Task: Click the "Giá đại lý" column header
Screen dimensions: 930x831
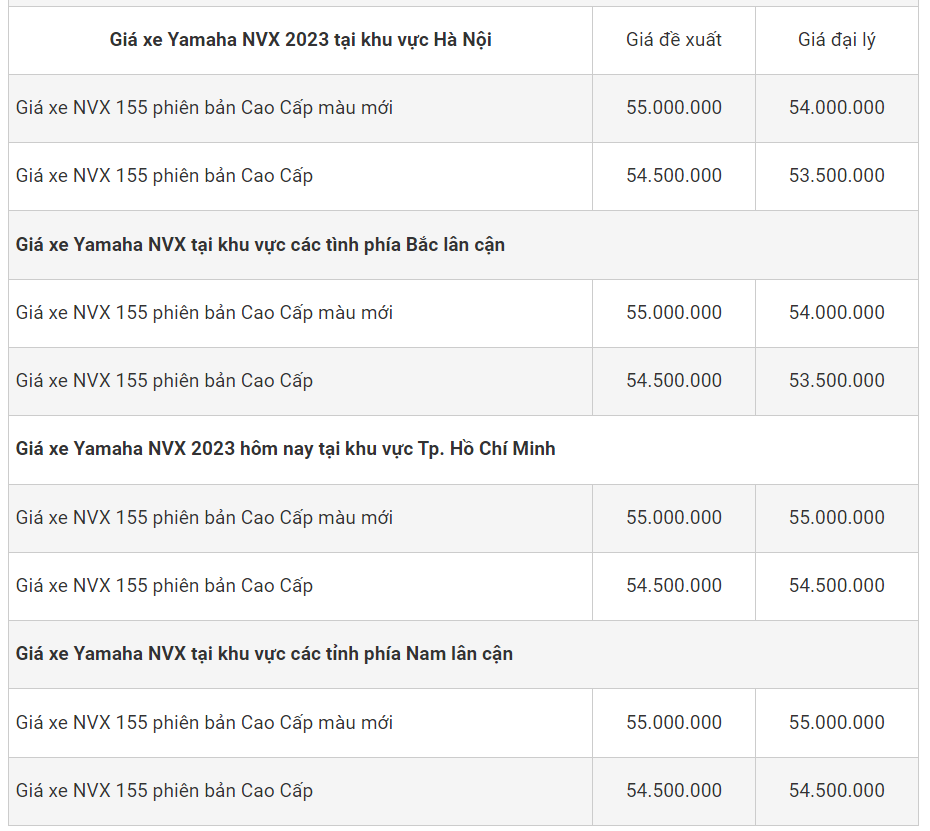Action: coord(836,40)
